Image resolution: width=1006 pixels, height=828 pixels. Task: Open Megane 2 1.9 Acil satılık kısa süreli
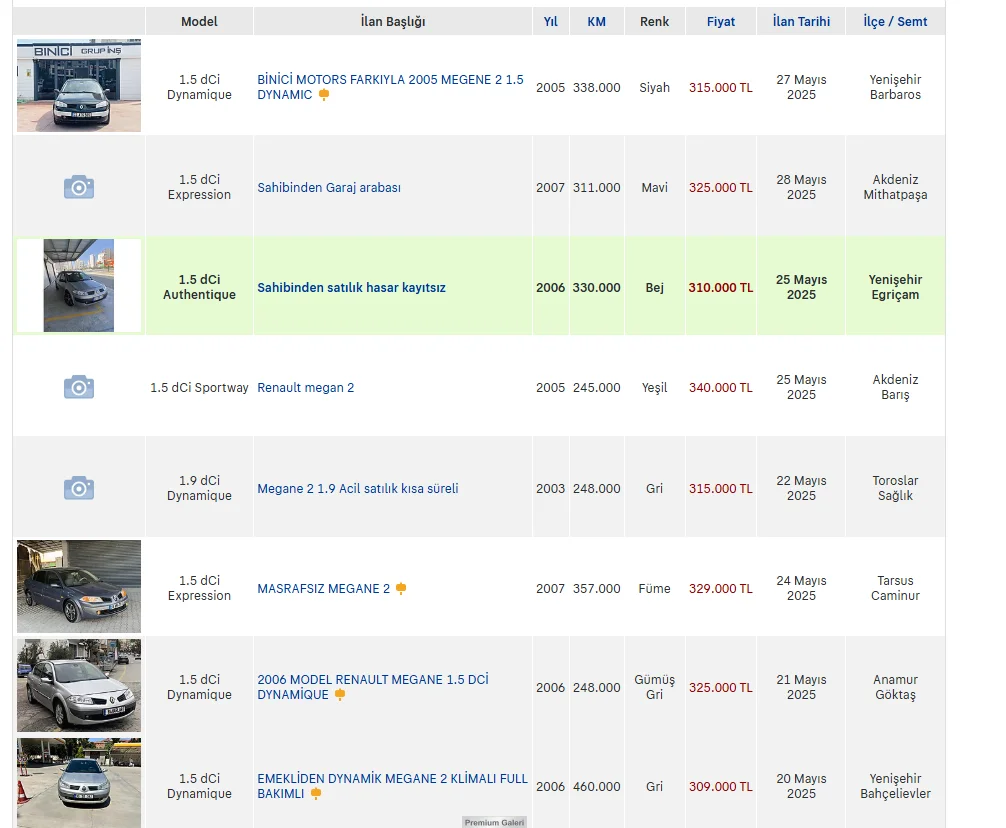click(x=358, y=488)
